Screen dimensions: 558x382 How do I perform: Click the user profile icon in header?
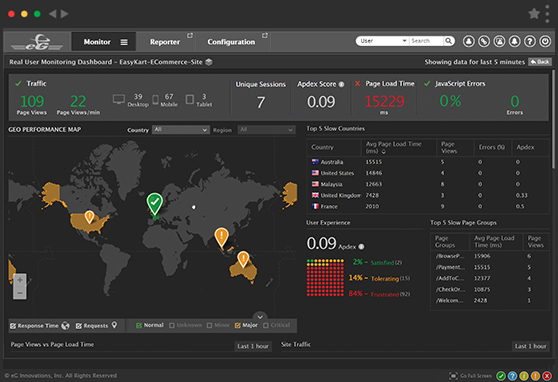(469, 41)
